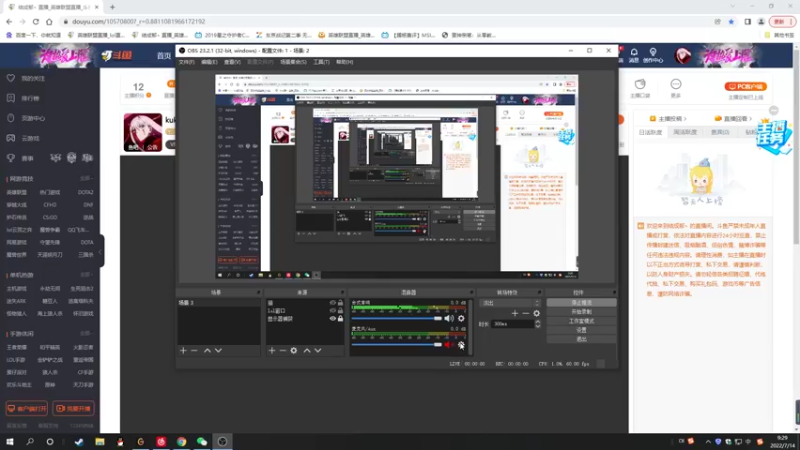The image size is (800, 450).
Task: Open desktop audio settings gear in mixer
Action: (461, 318)
